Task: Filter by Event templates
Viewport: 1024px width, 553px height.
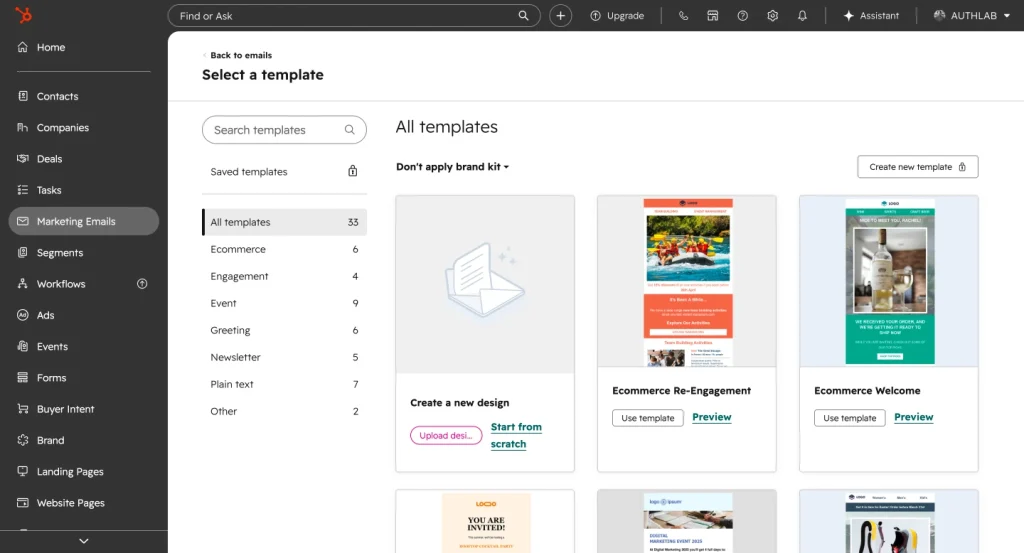Action: pos(284,303)
